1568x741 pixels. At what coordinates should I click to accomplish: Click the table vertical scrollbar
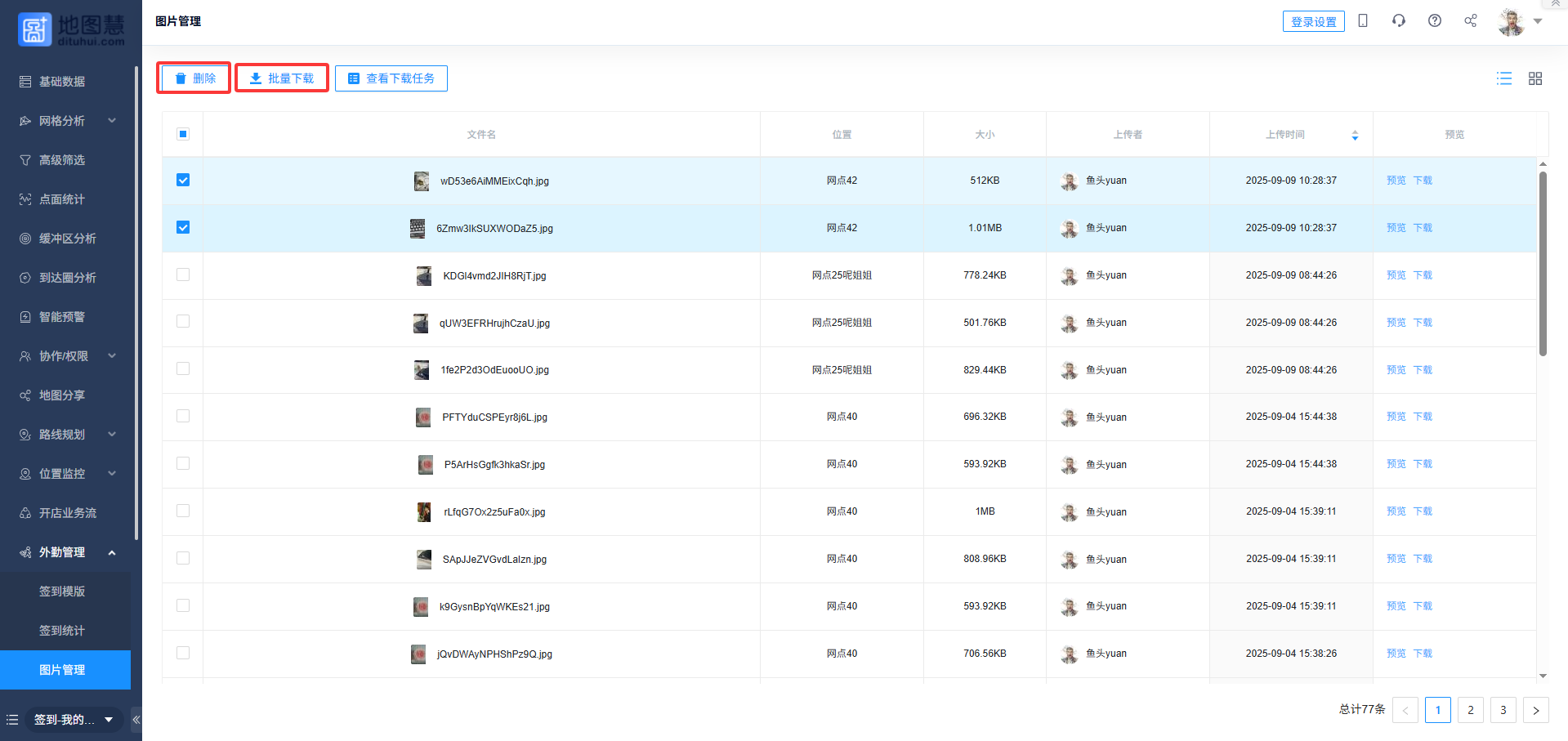coord(1543,261)
